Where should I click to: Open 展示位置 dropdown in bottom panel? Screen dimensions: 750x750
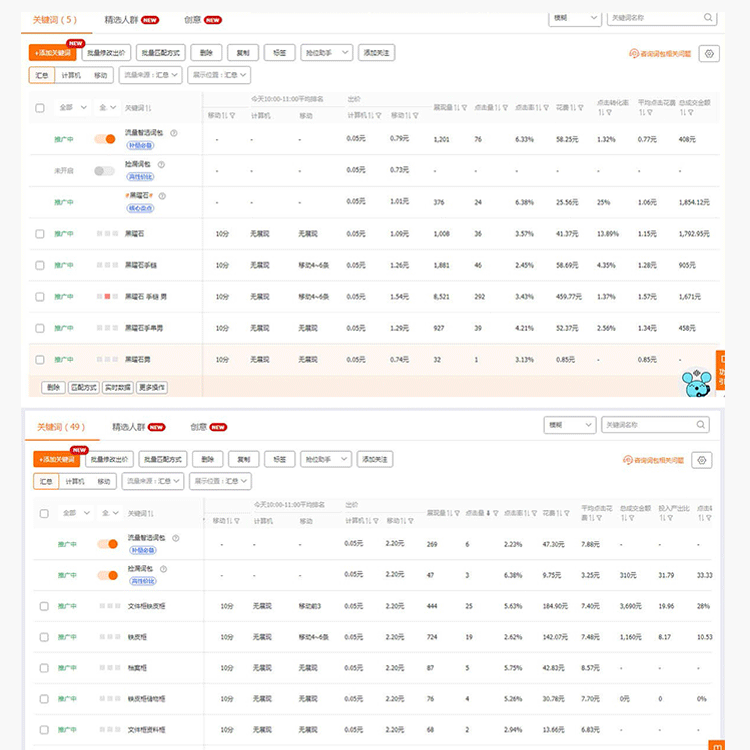(x=221, y=481)
